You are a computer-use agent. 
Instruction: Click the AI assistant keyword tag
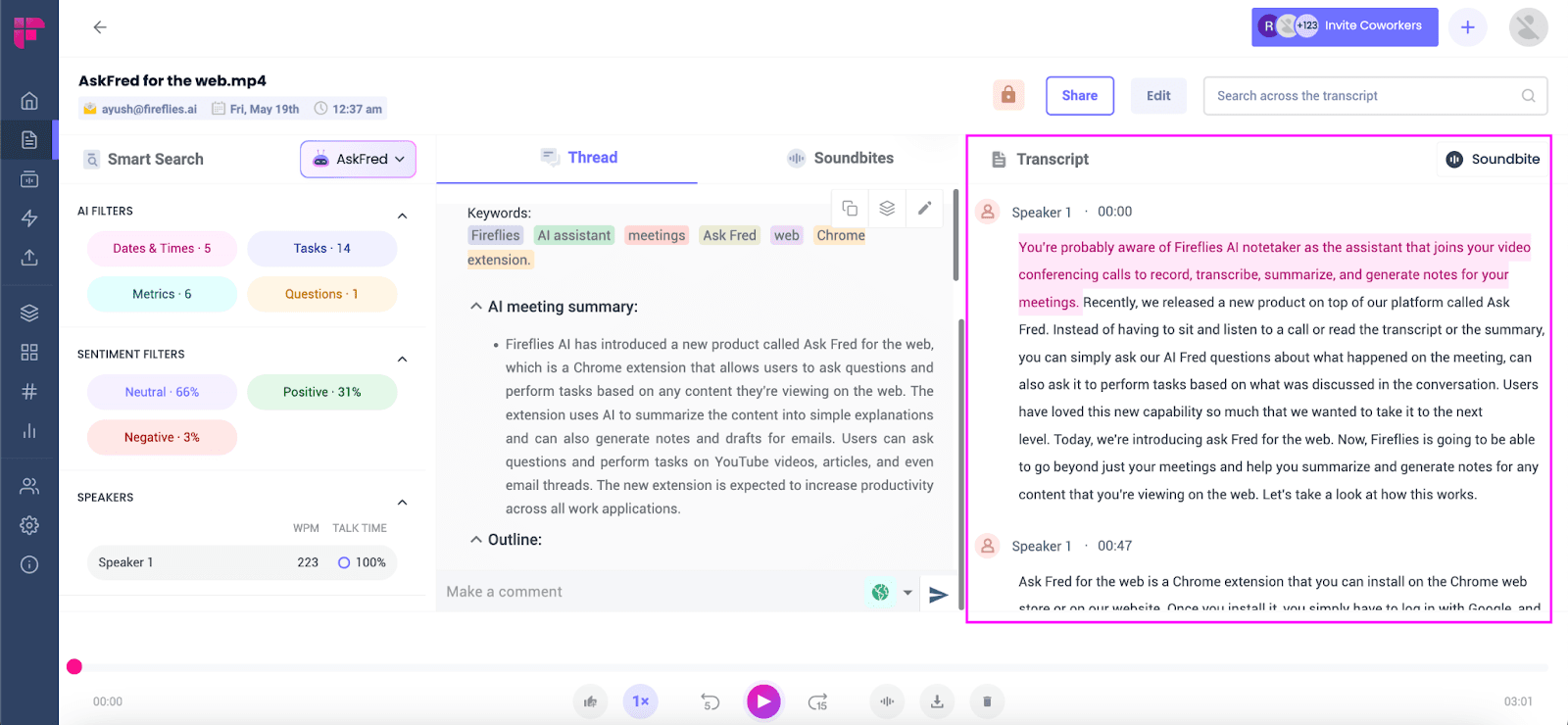pos(574,235)
